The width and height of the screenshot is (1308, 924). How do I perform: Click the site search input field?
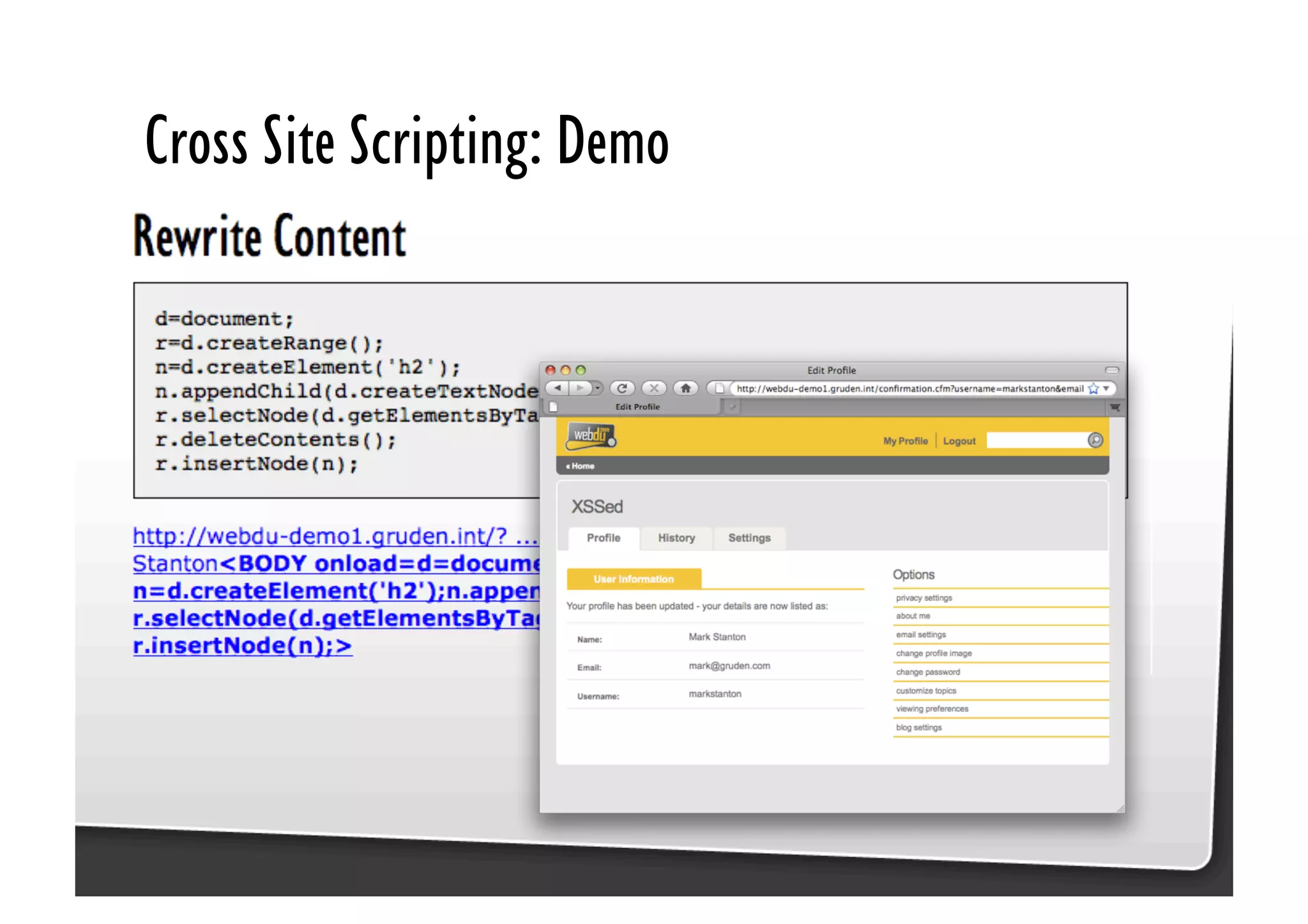pos(1036,441)
